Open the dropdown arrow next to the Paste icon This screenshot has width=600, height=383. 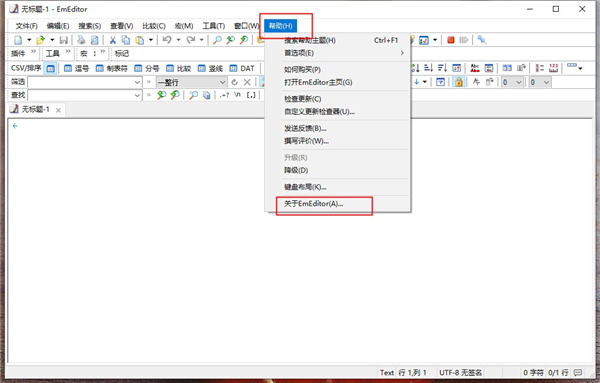(151, 40)
